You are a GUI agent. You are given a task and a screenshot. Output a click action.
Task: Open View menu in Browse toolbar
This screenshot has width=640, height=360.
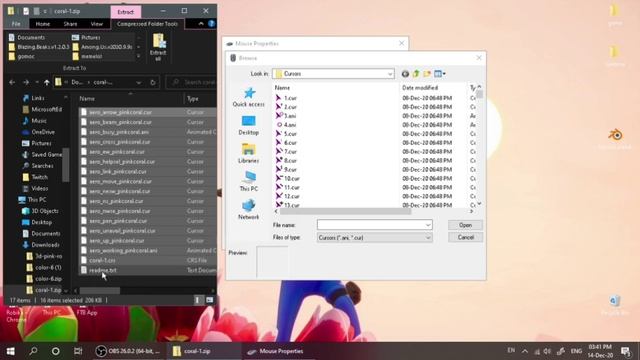[x=440, y=74]
